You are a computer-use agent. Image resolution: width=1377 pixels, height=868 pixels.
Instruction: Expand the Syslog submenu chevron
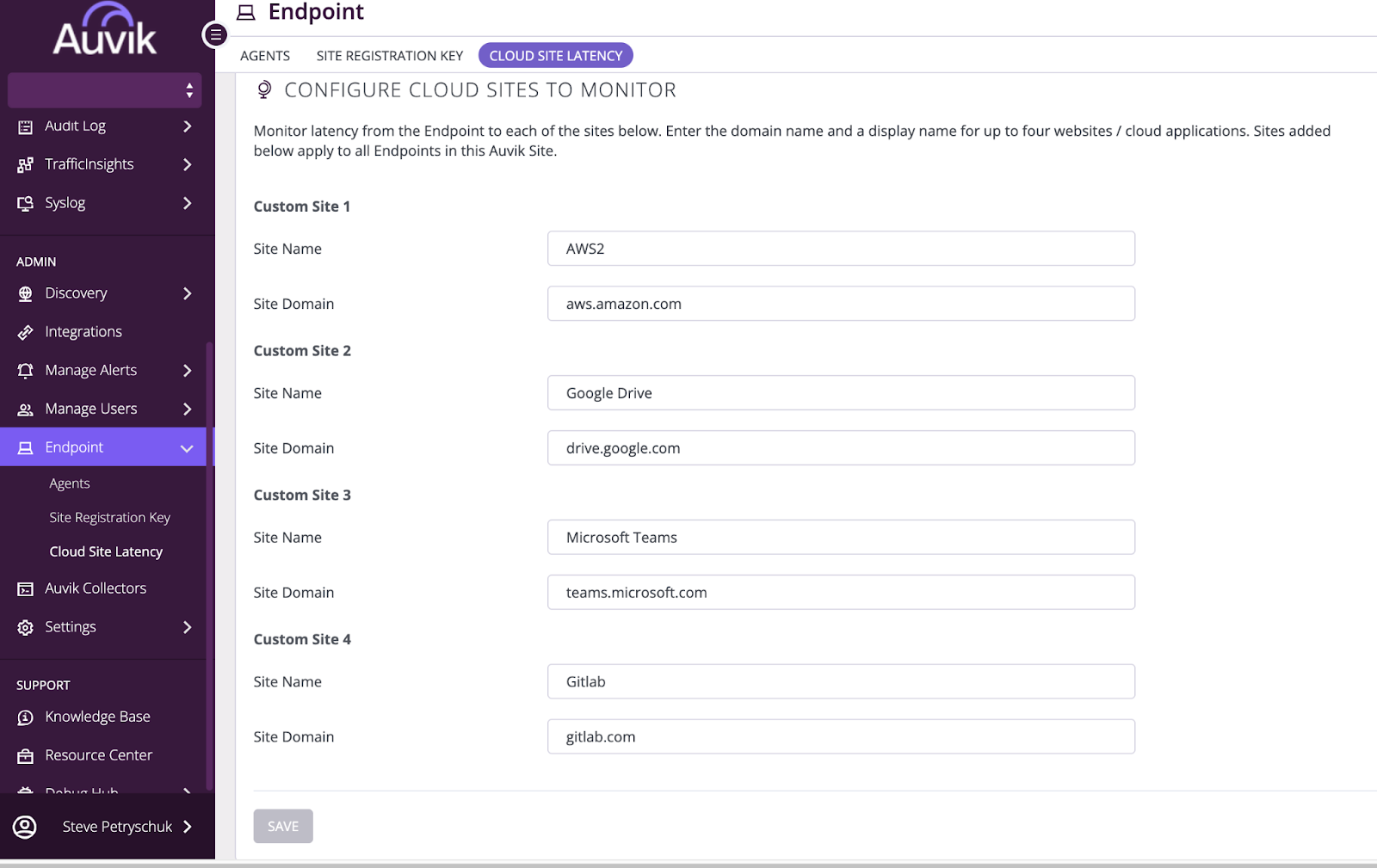188,203
